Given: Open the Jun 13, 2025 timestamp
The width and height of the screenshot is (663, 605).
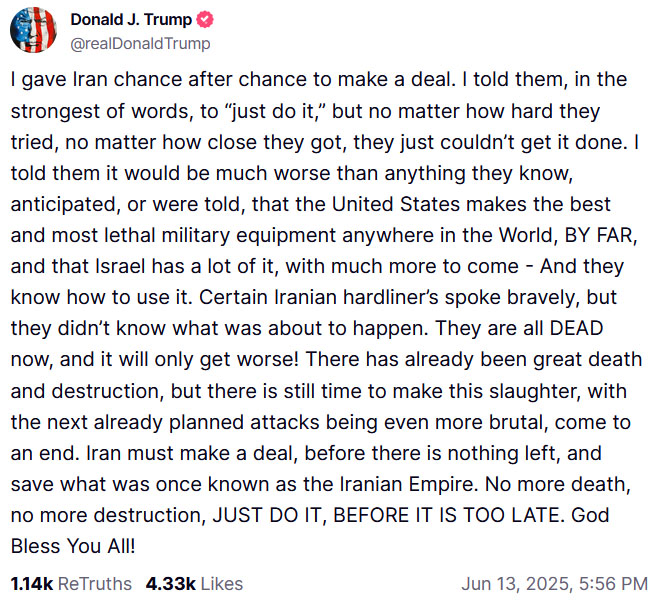Looking at the screenshot, I should pos(521,583).
